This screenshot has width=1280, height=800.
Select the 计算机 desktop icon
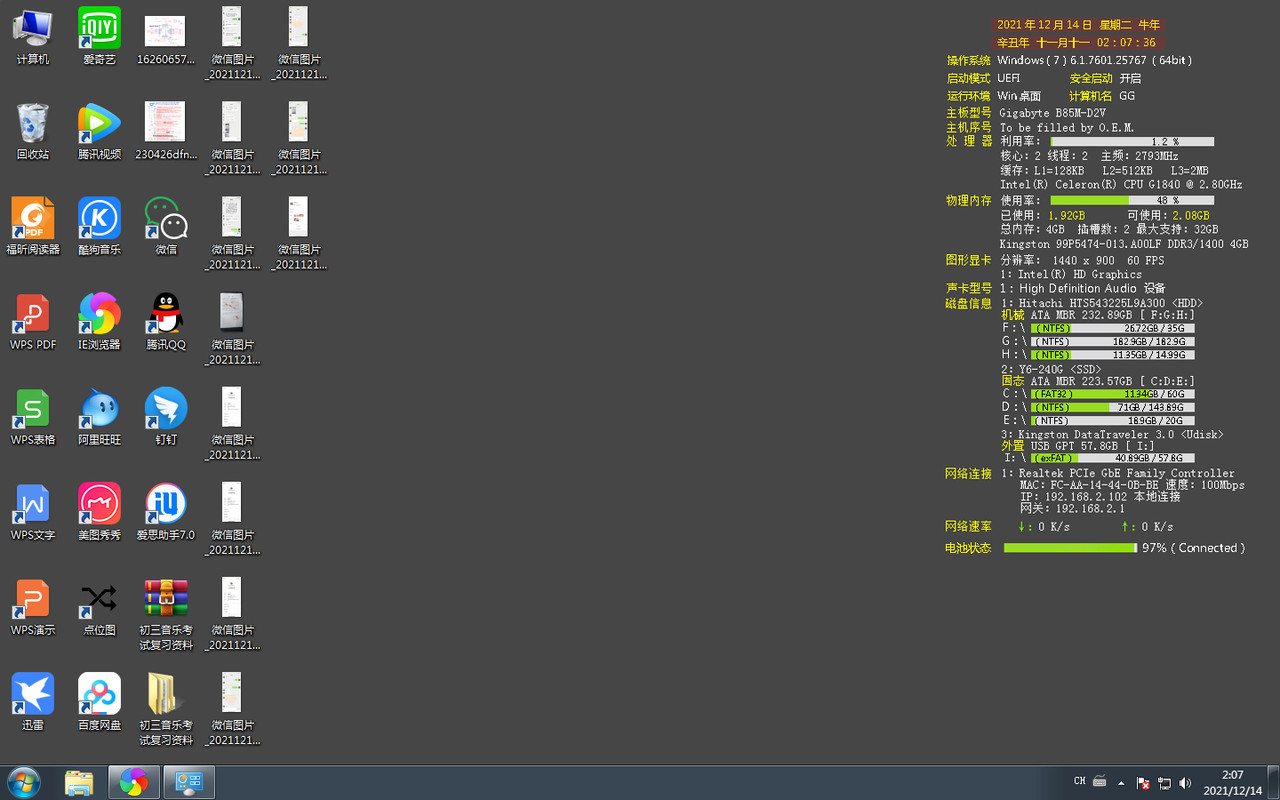click(33, 37)
